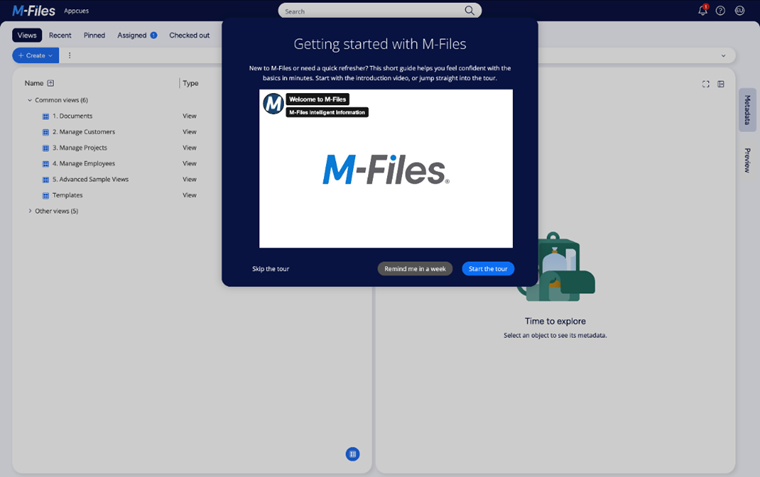Click the Appcues vault name
The image size is (760, 477).
(x=76, y=11)
